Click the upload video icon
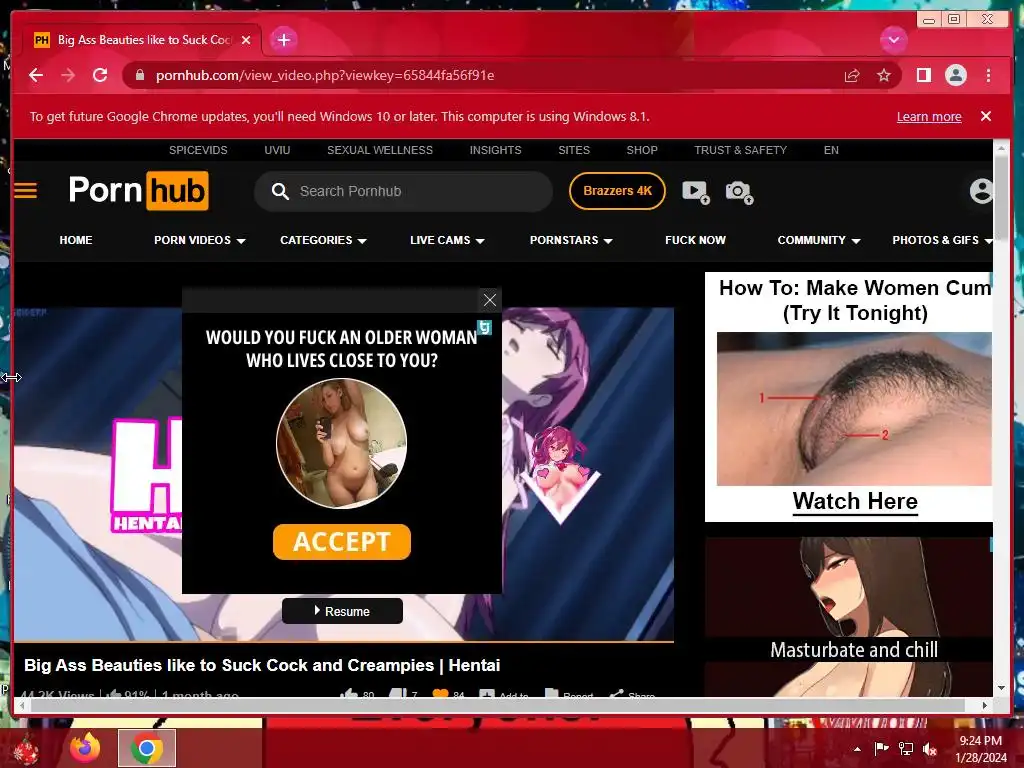 coord(696,192)
